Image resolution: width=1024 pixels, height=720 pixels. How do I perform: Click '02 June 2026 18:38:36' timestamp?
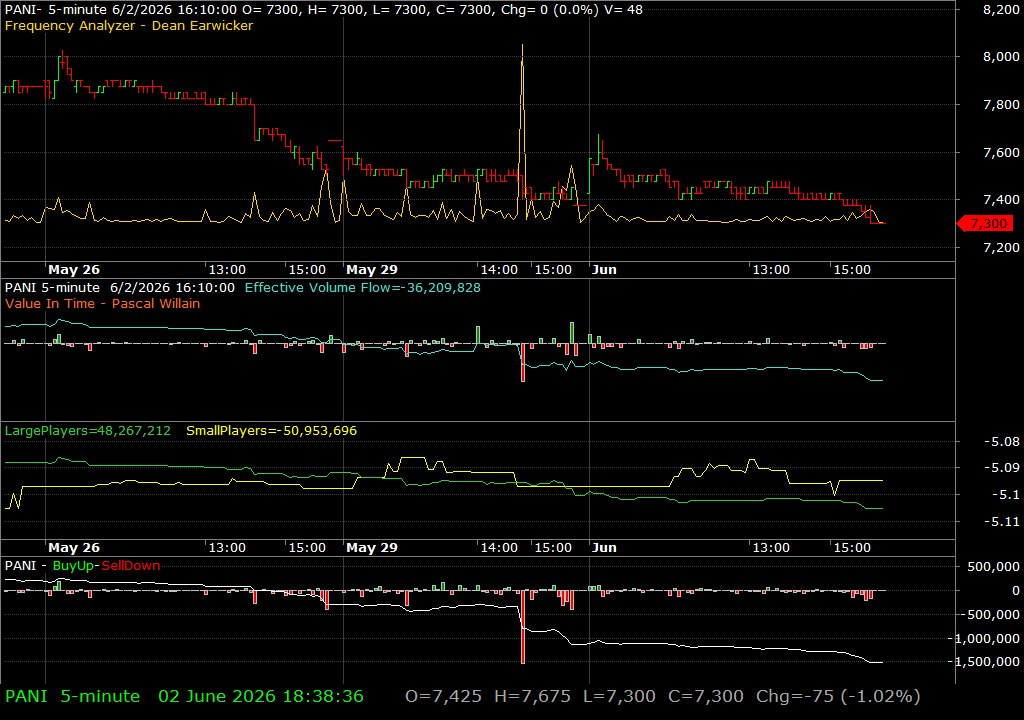(x=261, y=696)
